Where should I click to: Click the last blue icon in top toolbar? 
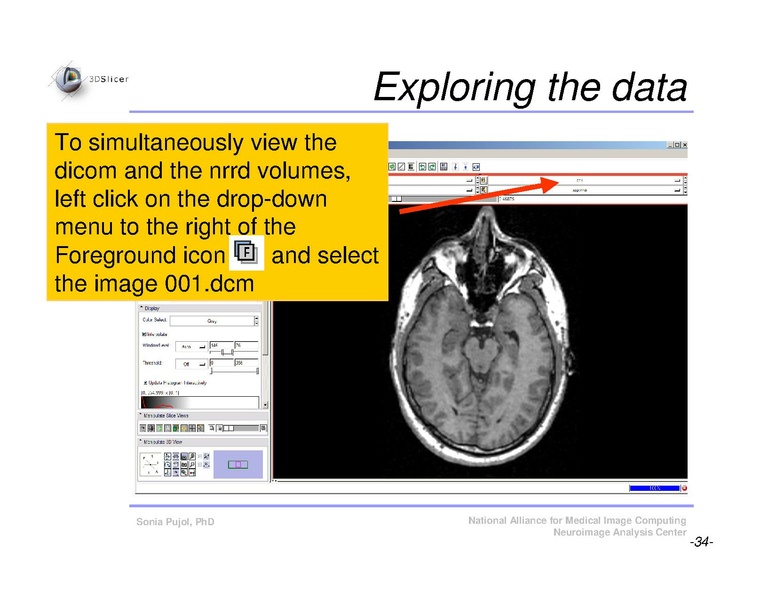476,167
